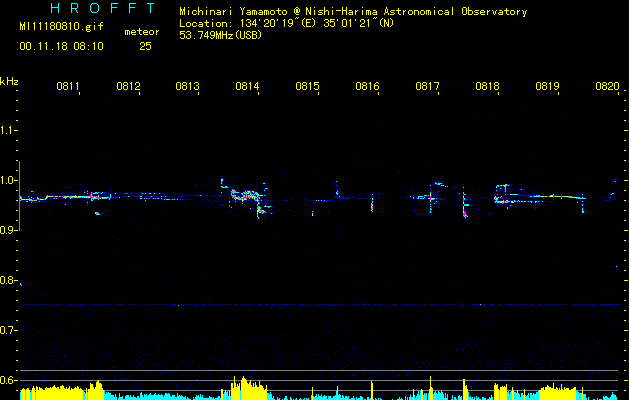Click the date stamp 00.11.18 08:10
Viewport: 629px width, 400px height.
pyautogui.click(x=61, y=46)
